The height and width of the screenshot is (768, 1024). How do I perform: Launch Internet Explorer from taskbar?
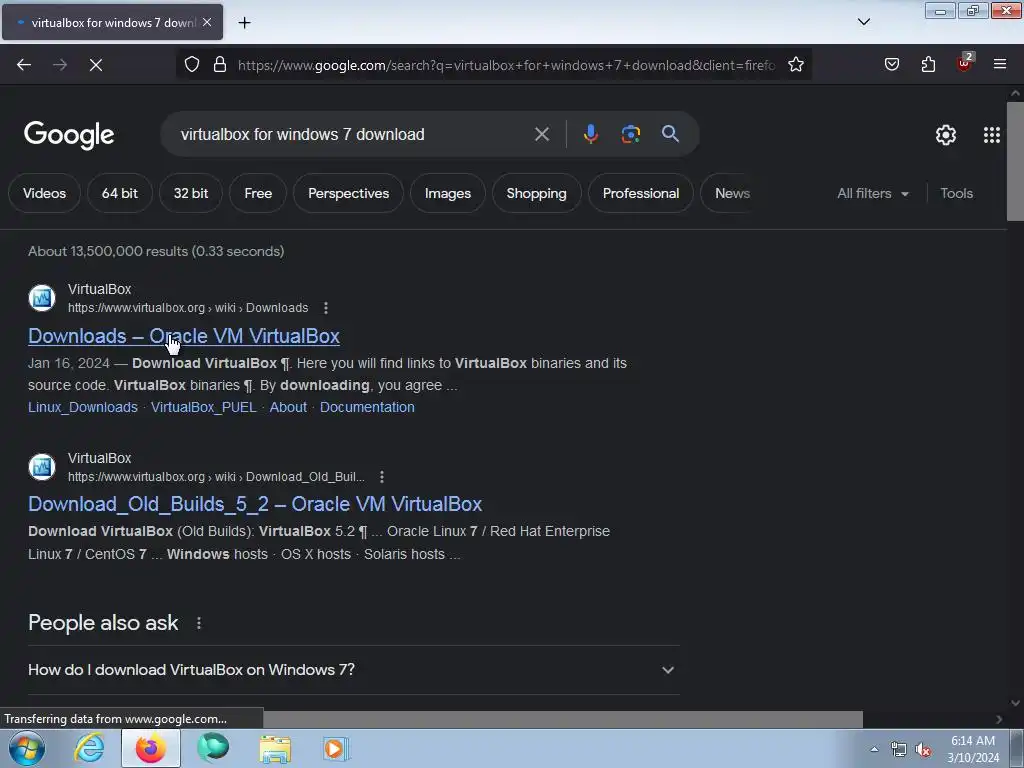[89, 748]
